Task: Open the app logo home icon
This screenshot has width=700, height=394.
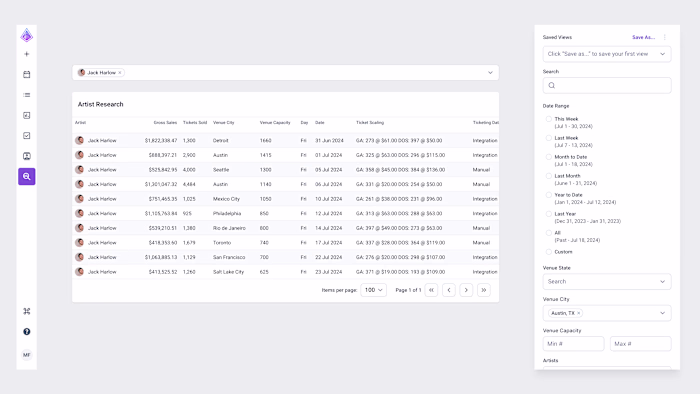Action: [x=27, y=35]
